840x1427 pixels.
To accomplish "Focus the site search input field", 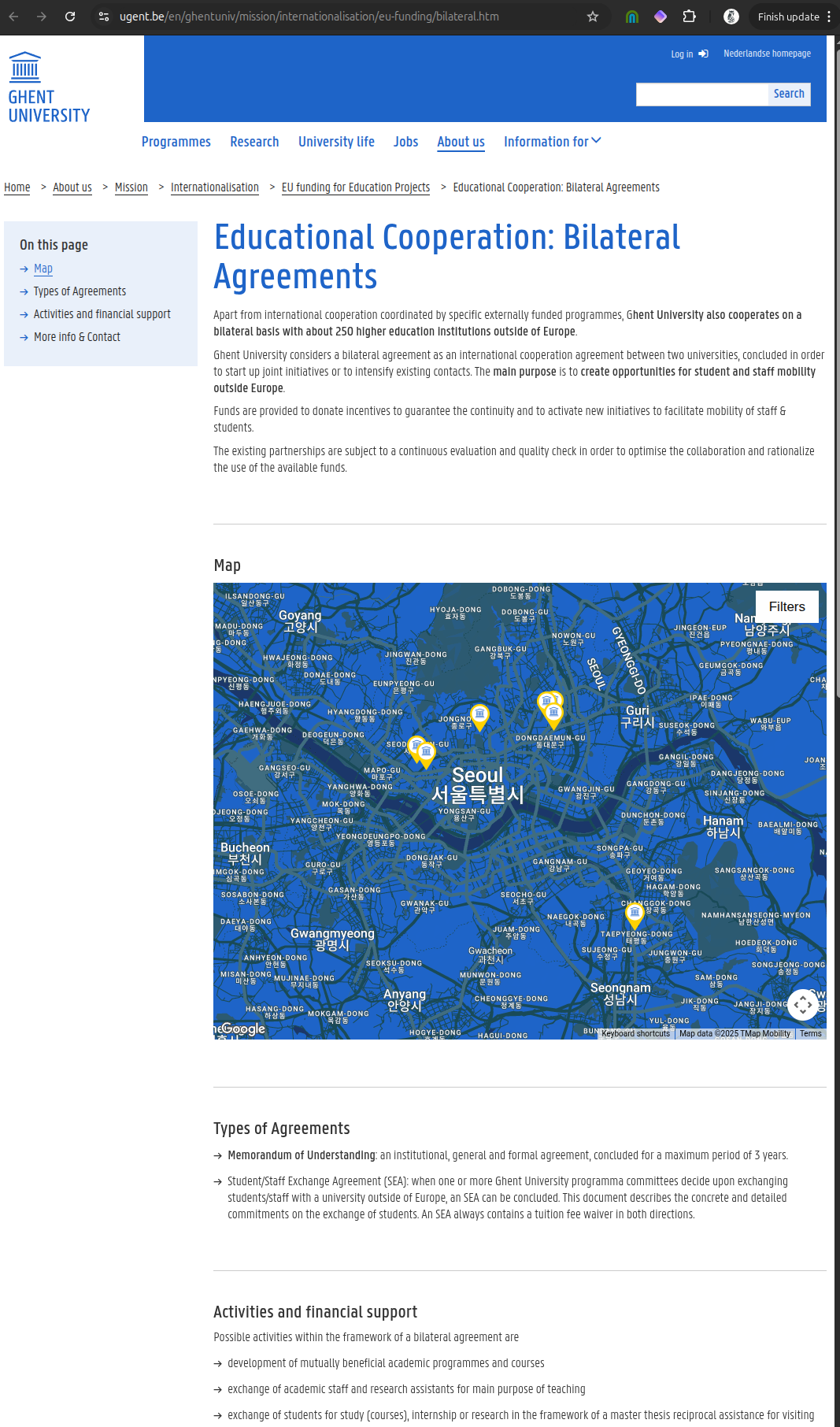I will tap(701, 95).
